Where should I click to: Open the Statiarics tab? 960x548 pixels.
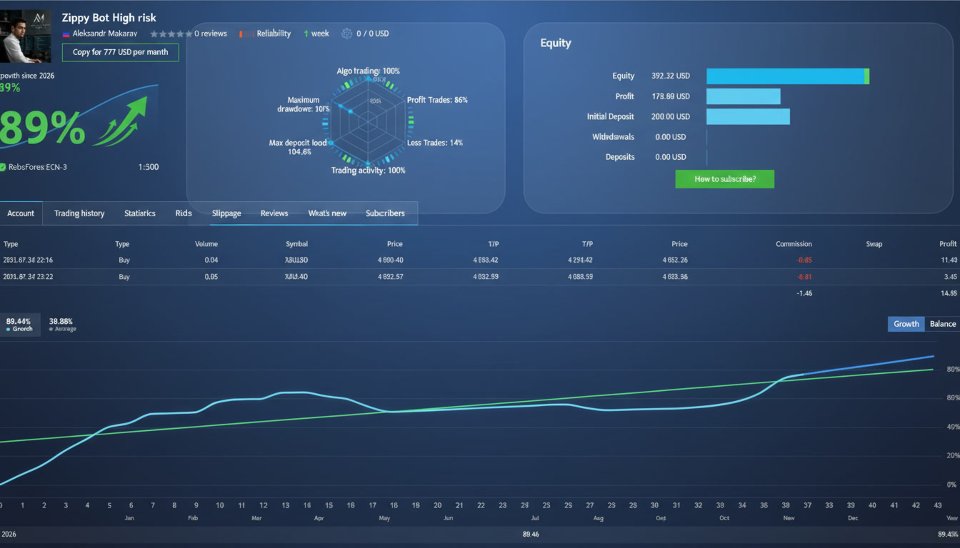click(x=140, y=213)
